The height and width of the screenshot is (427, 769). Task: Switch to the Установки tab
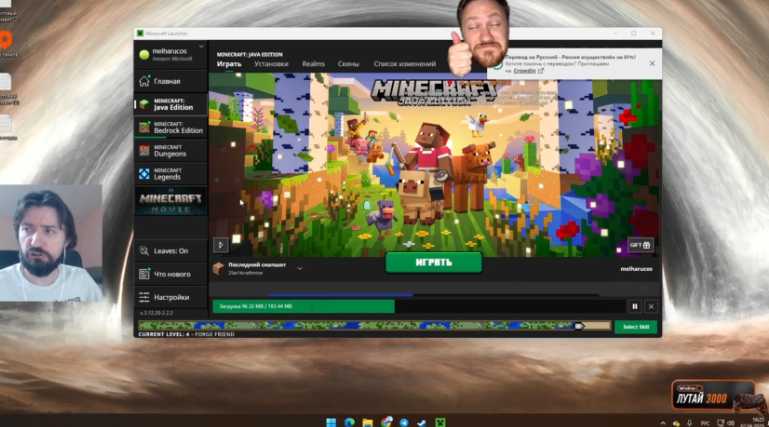click(271, 64)
